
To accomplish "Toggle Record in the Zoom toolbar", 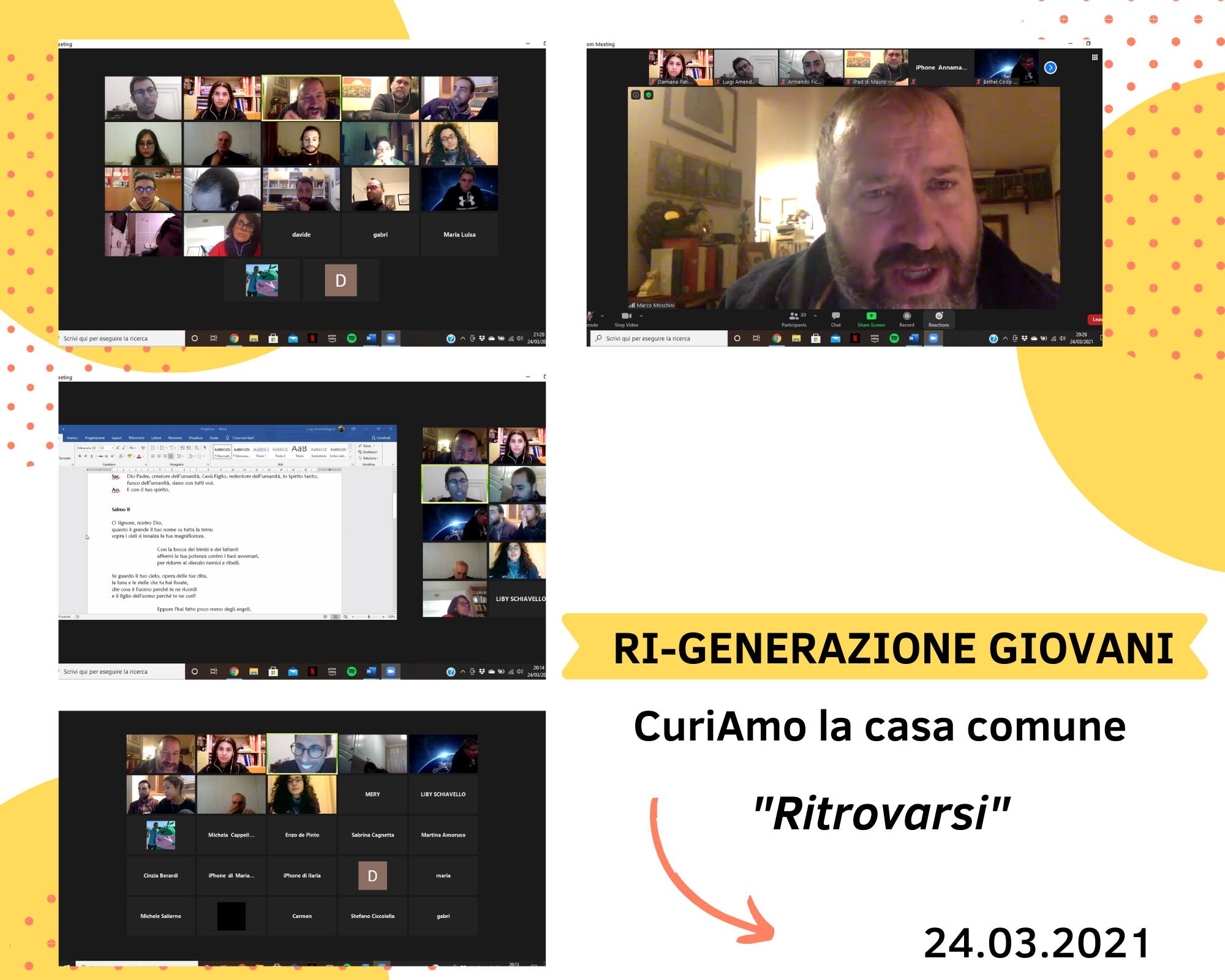I will tap(907, 319).
